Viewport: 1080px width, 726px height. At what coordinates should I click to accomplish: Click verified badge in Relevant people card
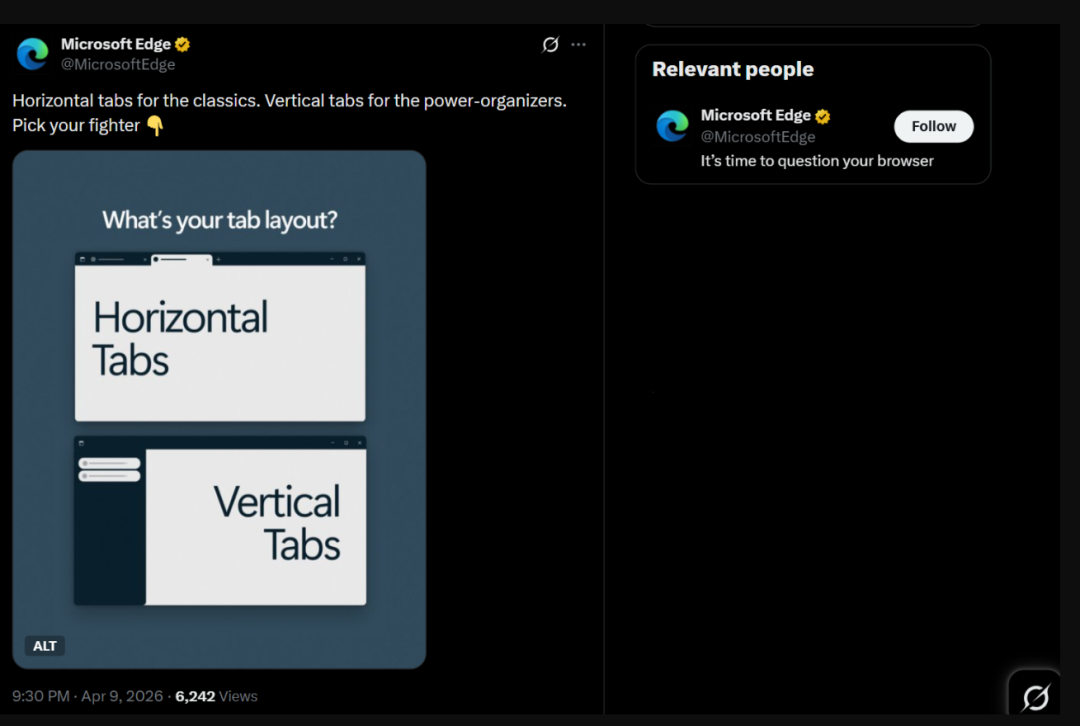click(x=822, y=116)
